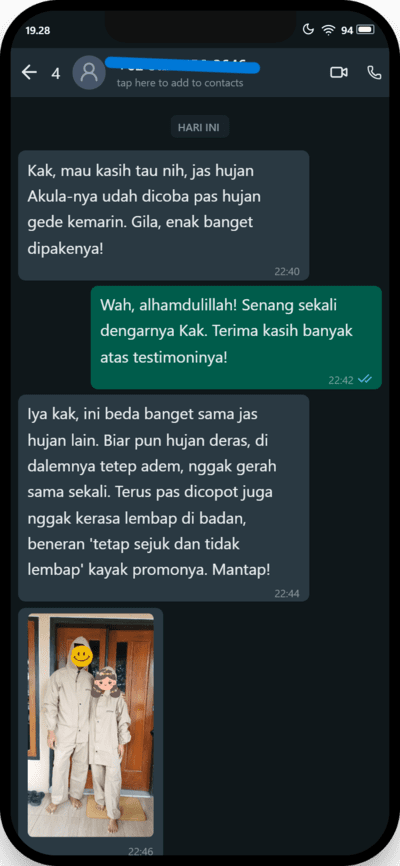The width and height of the screenshot is (400, 866).
Task: Tap the battery indicator in status bar
Action: [365, 30]
